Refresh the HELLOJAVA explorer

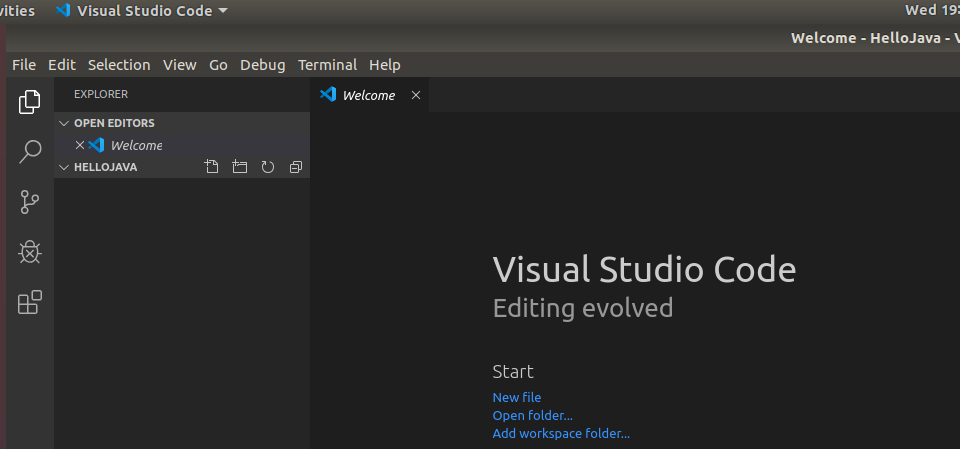pyautogui.click(x=268, y=167)
